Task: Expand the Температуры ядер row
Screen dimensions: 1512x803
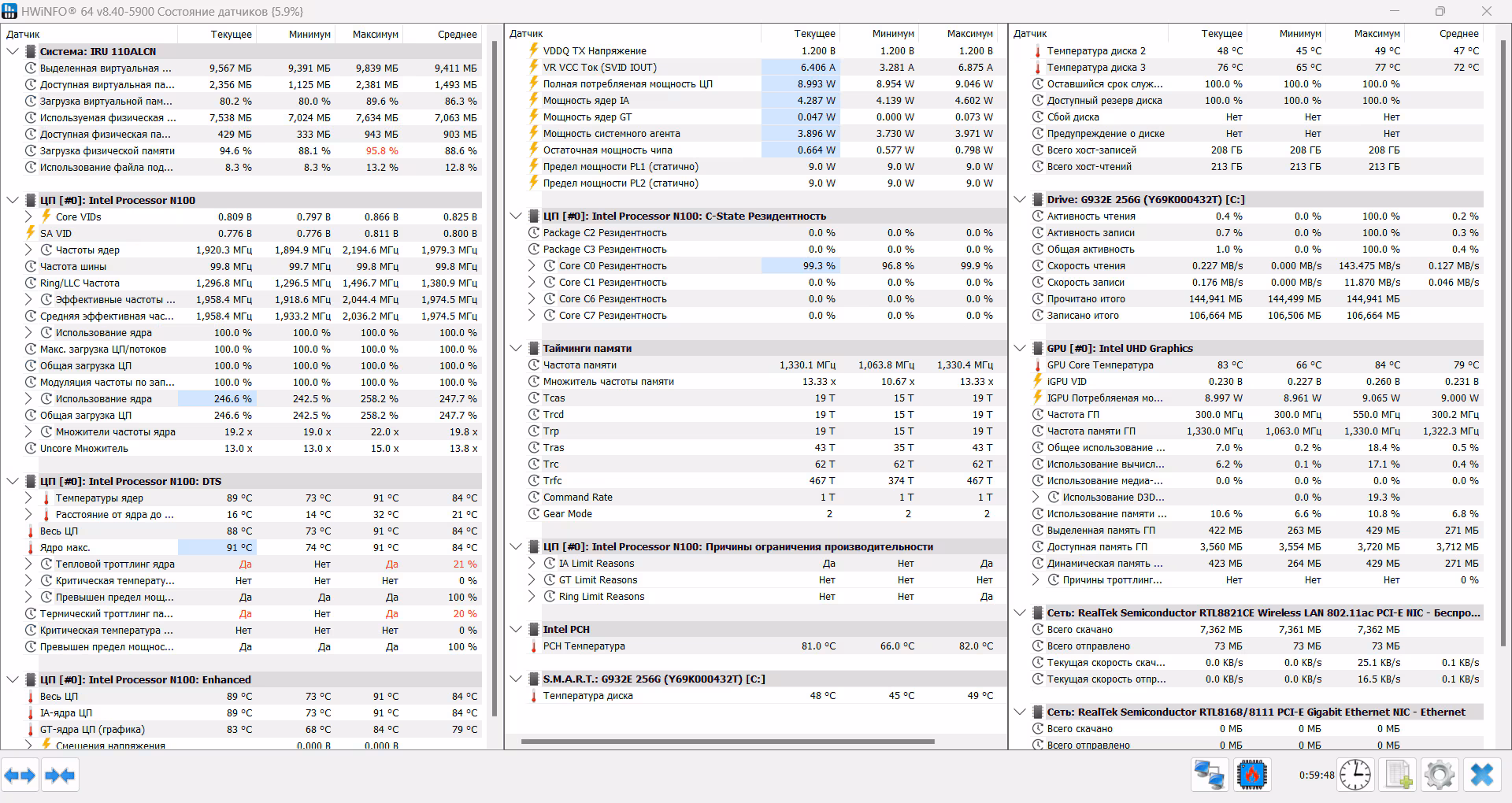Action: (x=28, y=498)
